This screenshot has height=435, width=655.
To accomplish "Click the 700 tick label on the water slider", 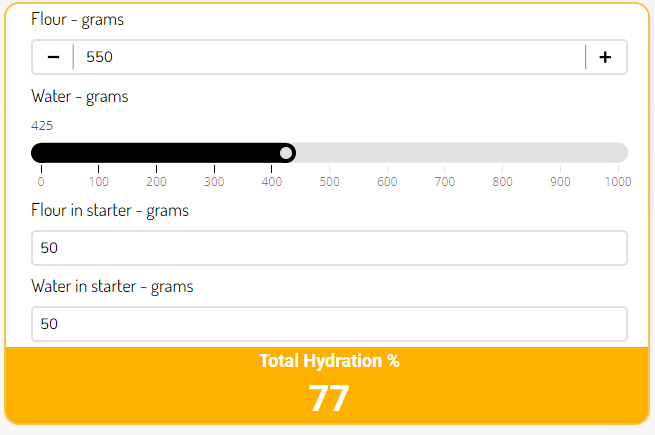I will 445,182.
